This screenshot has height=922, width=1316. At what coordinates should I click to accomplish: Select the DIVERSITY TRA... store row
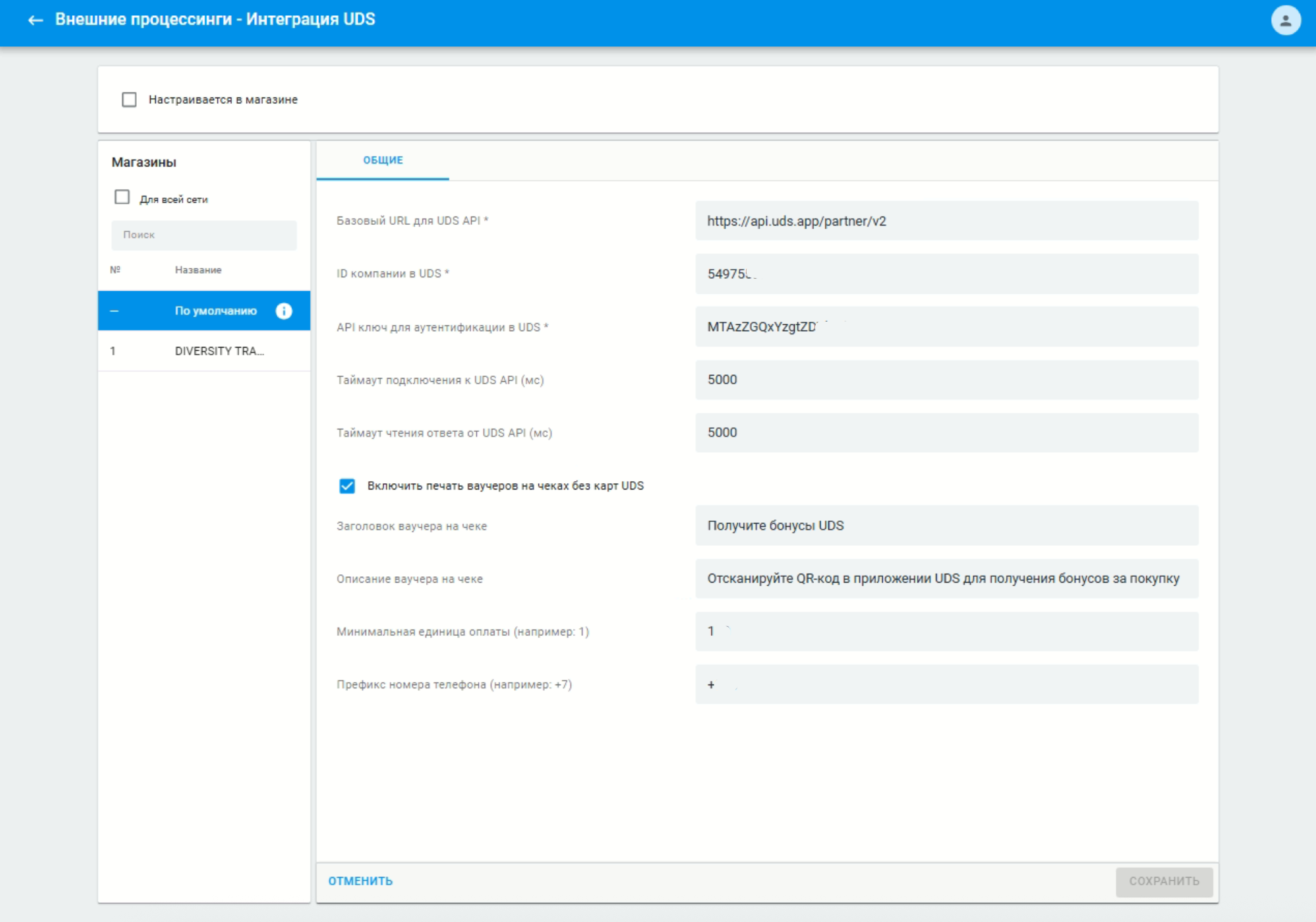click(204, 351)
